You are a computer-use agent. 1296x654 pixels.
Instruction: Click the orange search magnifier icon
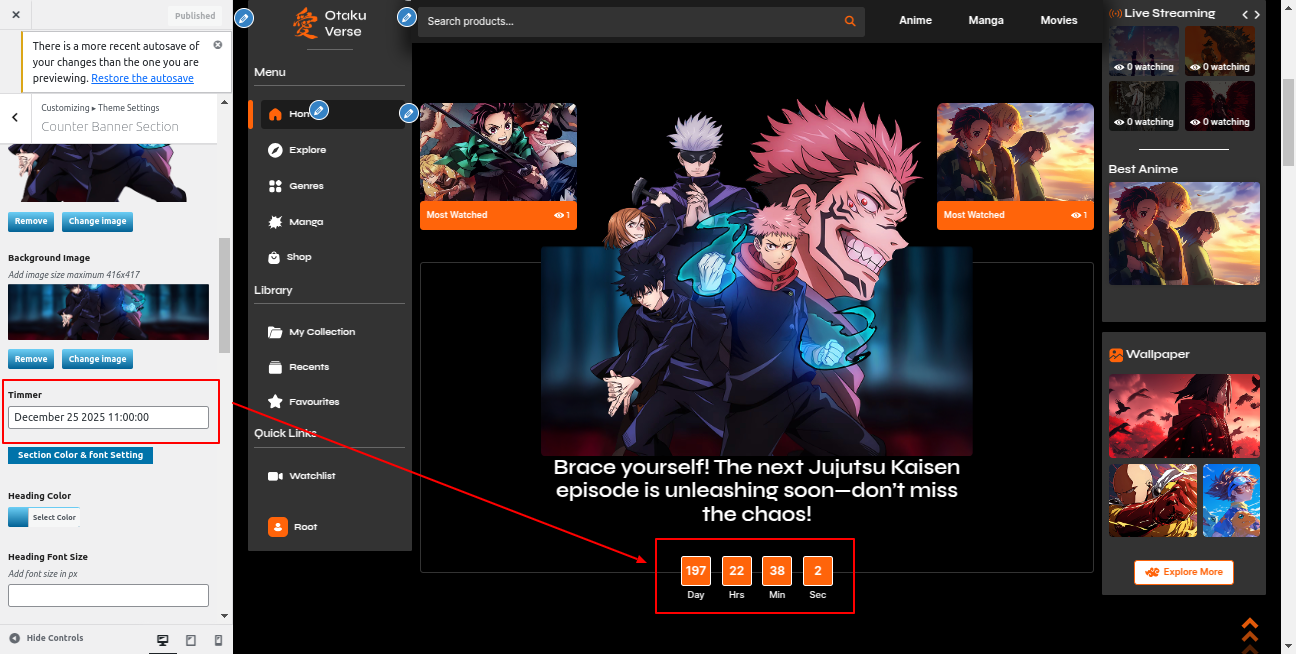pos(850,21)
